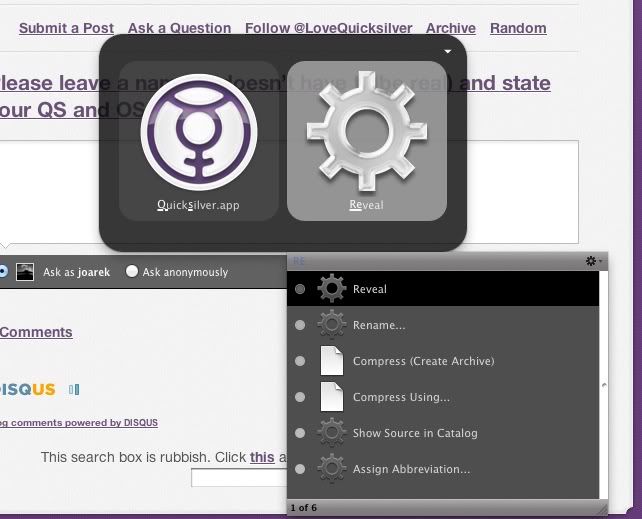Click the gear icon beside Show Source in Catalog
The width and height of the screenshot is (642, 519).
click(x=331, y=433)
